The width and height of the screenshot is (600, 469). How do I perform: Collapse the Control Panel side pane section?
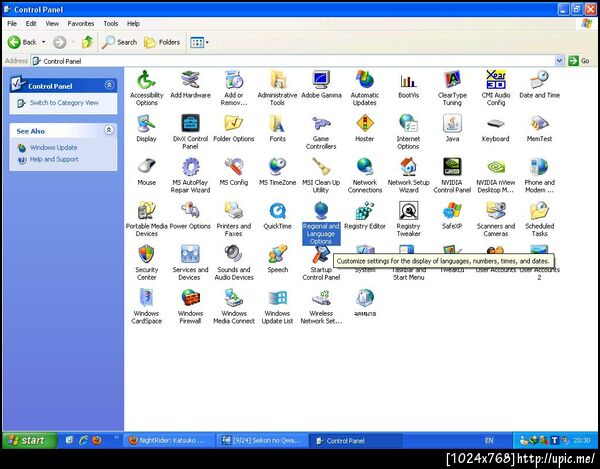(x=109, y=85)
